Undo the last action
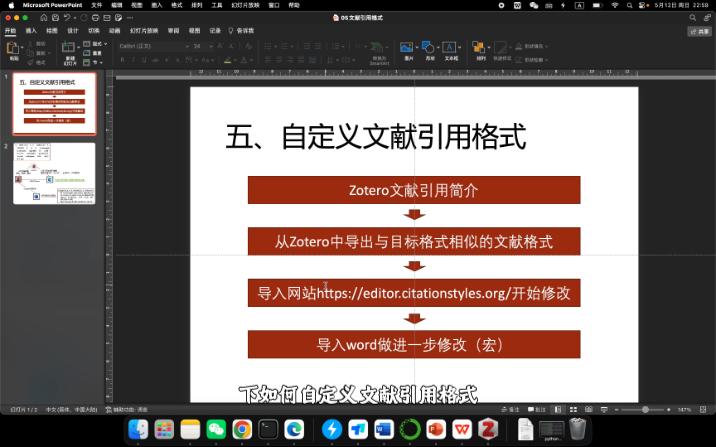Screen dimensions: 716x447 (x=67, y=18)
